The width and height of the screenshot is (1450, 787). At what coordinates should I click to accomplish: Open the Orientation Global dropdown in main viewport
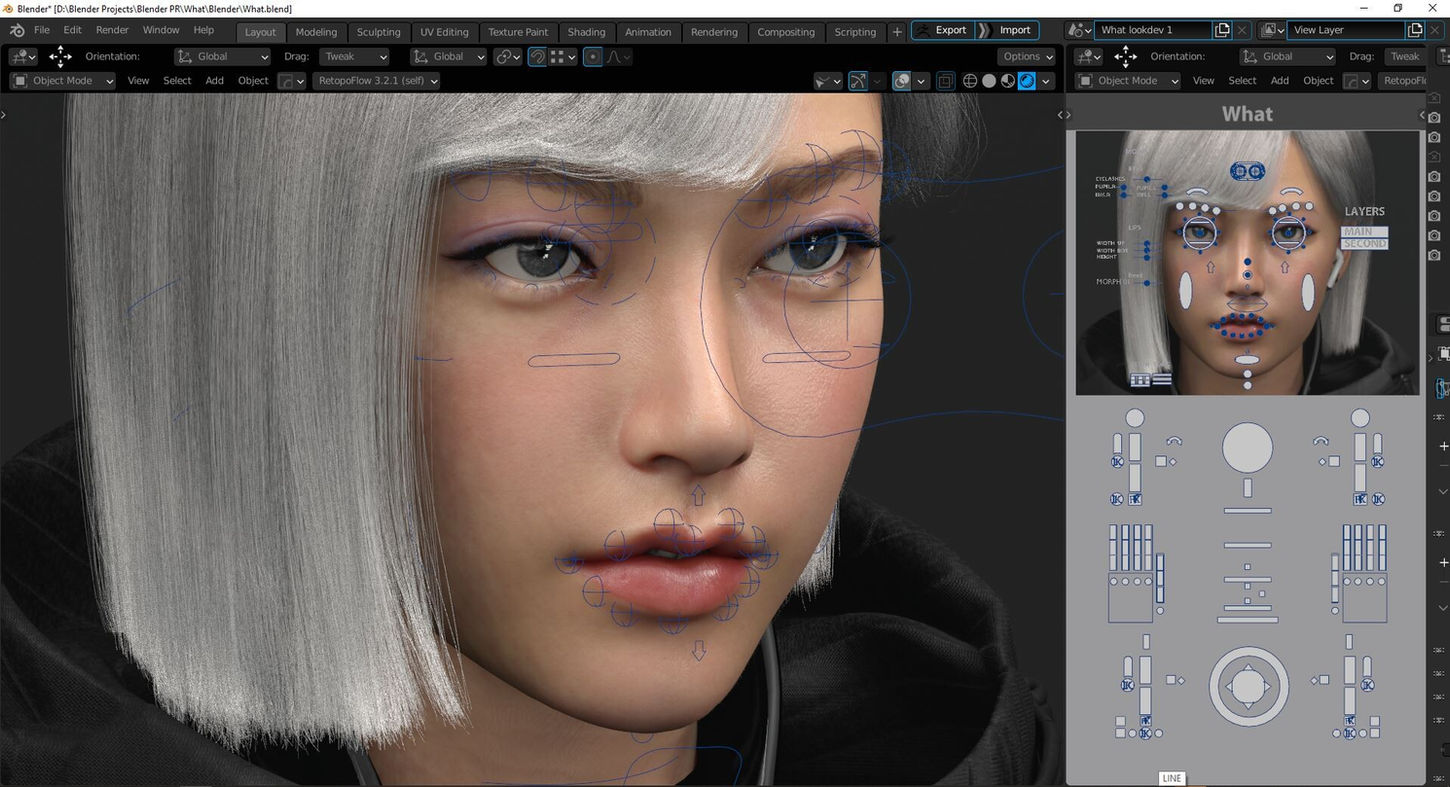[222, 56]
